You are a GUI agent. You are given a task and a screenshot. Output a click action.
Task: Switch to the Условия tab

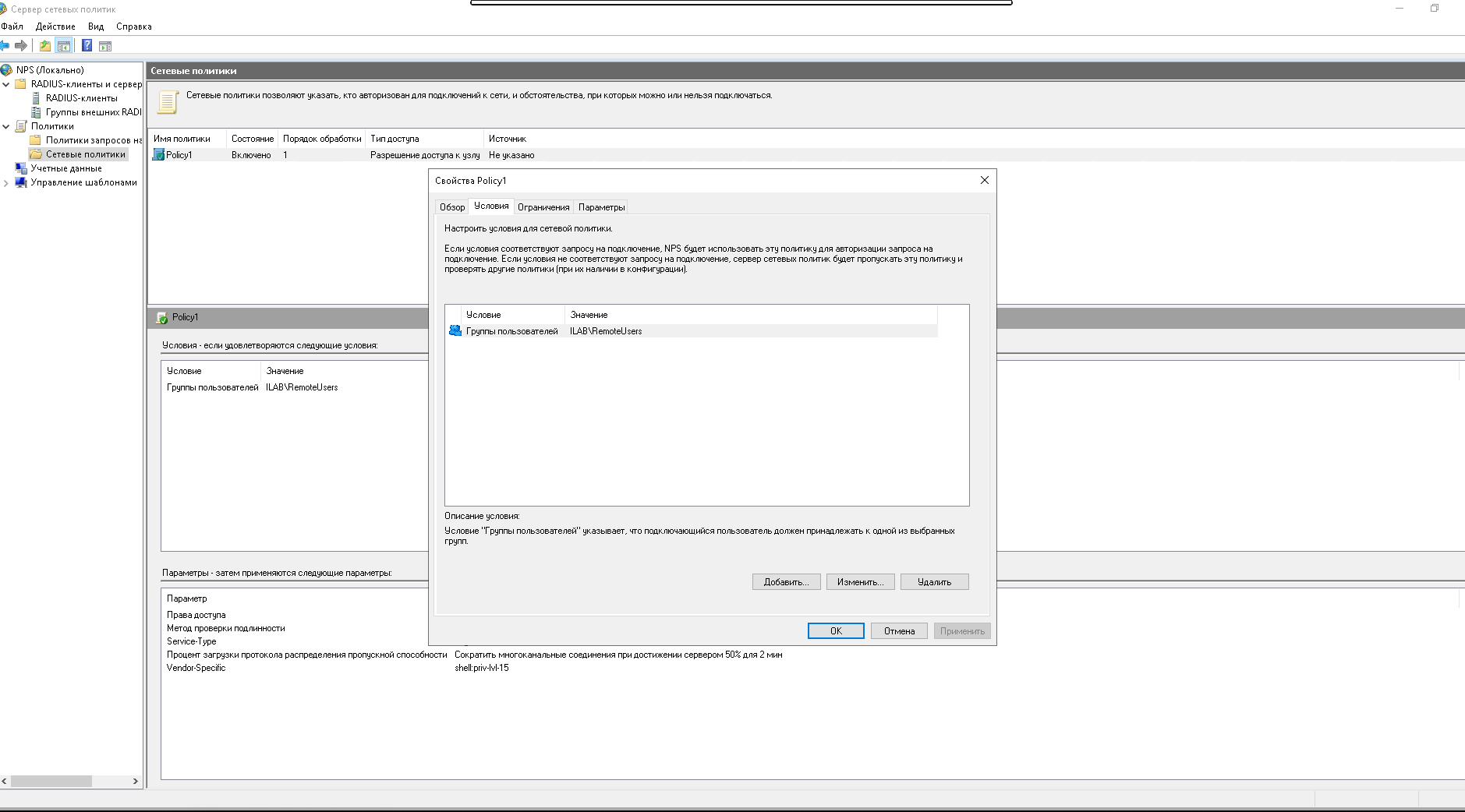491,206
